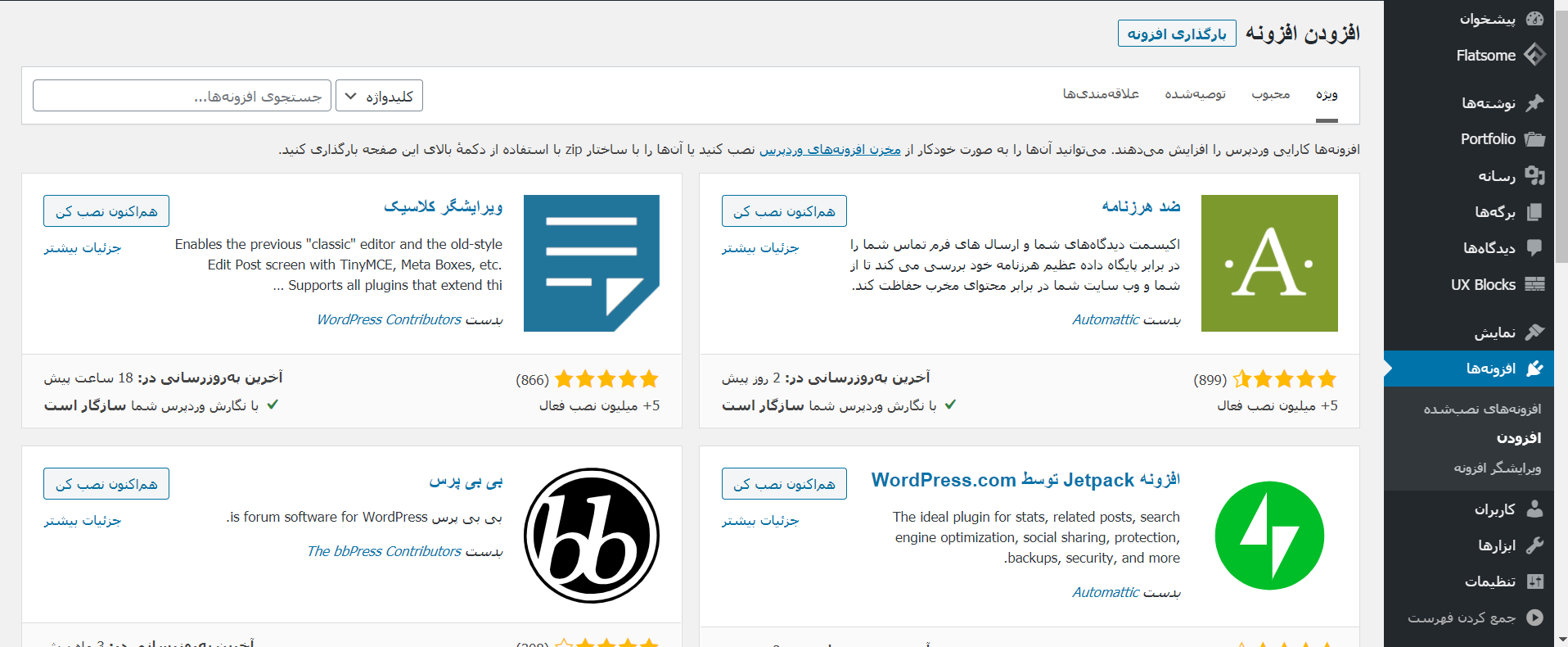Click the star rating of ویرایشگر کلاسیک
The height and width of the screenshot is (647, 1568).
606,378
